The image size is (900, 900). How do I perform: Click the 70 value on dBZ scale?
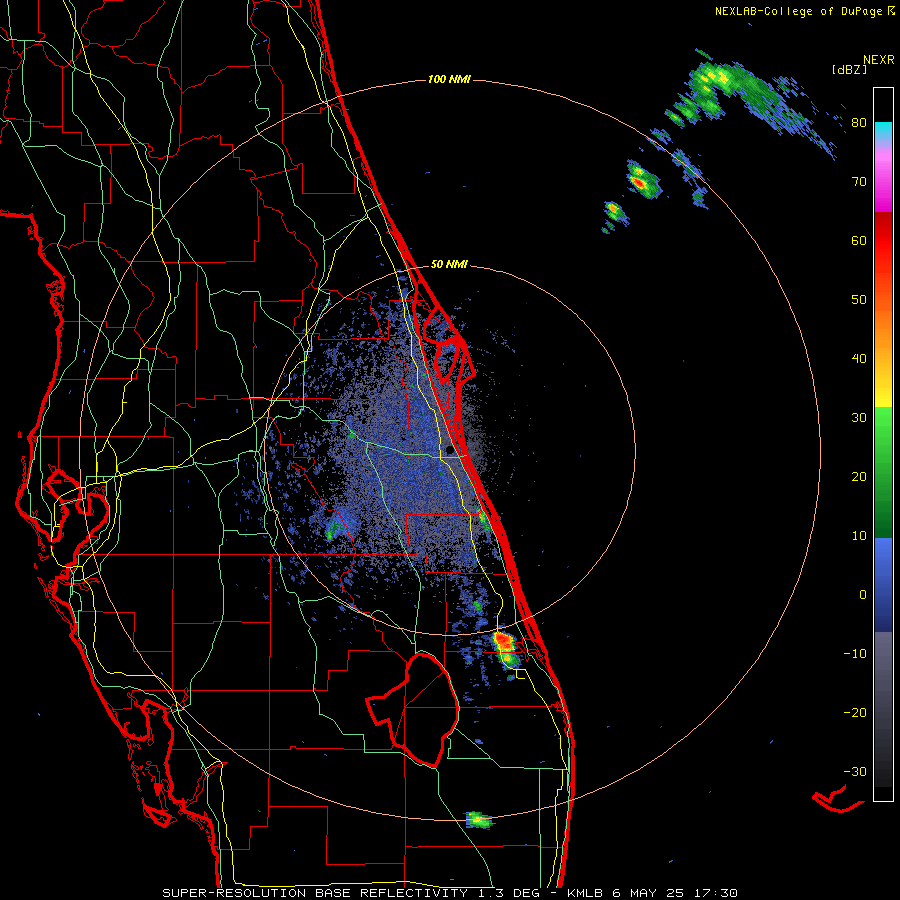(859, 181)
